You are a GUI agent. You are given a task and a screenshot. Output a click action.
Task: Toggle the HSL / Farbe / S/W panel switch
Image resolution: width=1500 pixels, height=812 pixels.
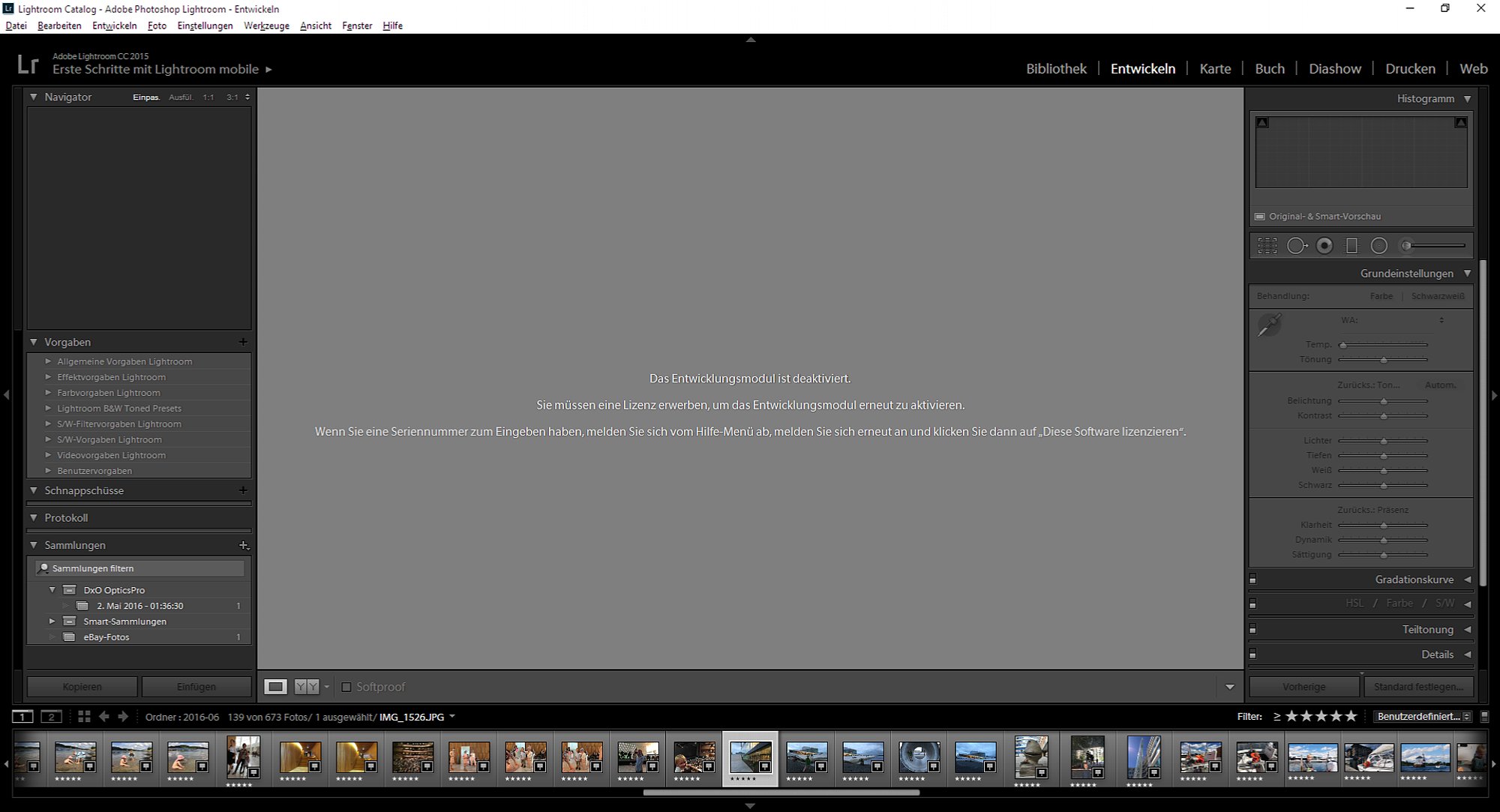tap(1252, 604)
